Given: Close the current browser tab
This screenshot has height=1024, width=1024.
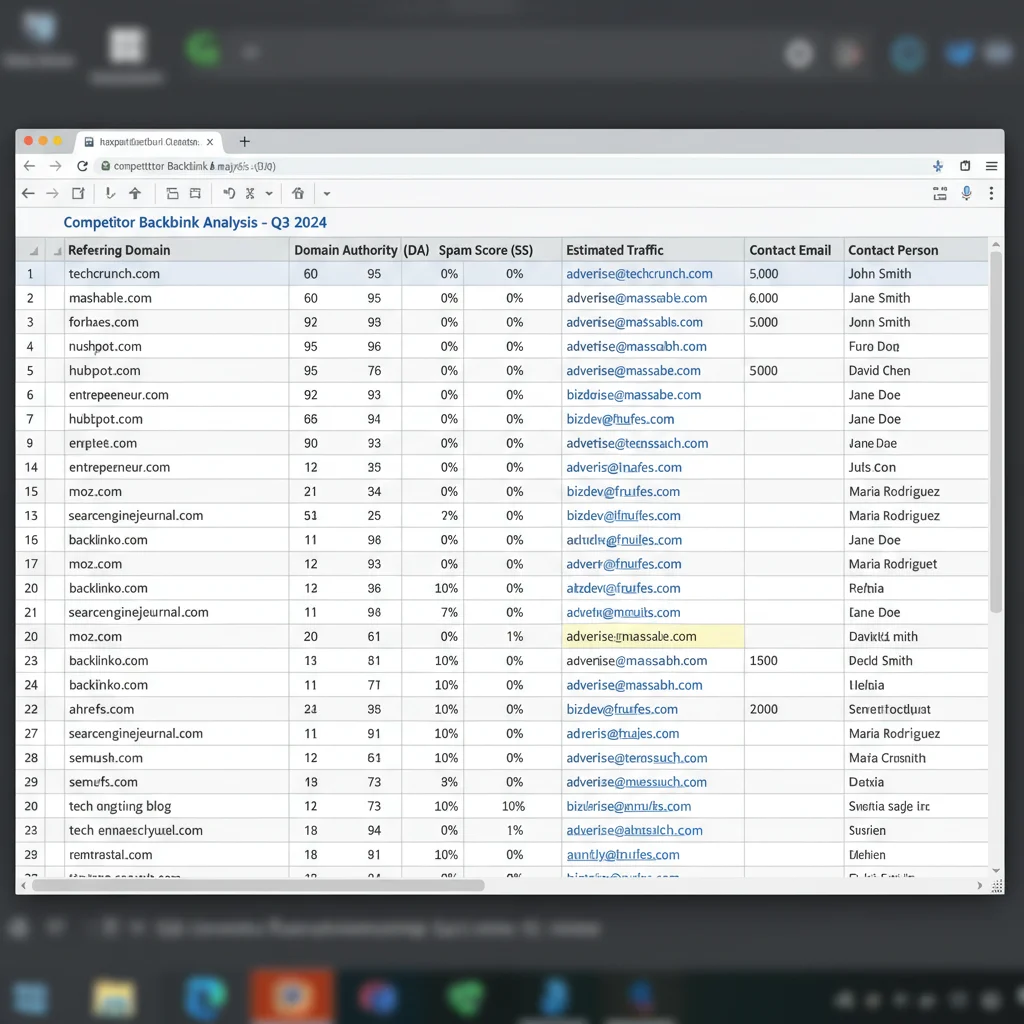Looking at the screenshot, I should point(210,142).
